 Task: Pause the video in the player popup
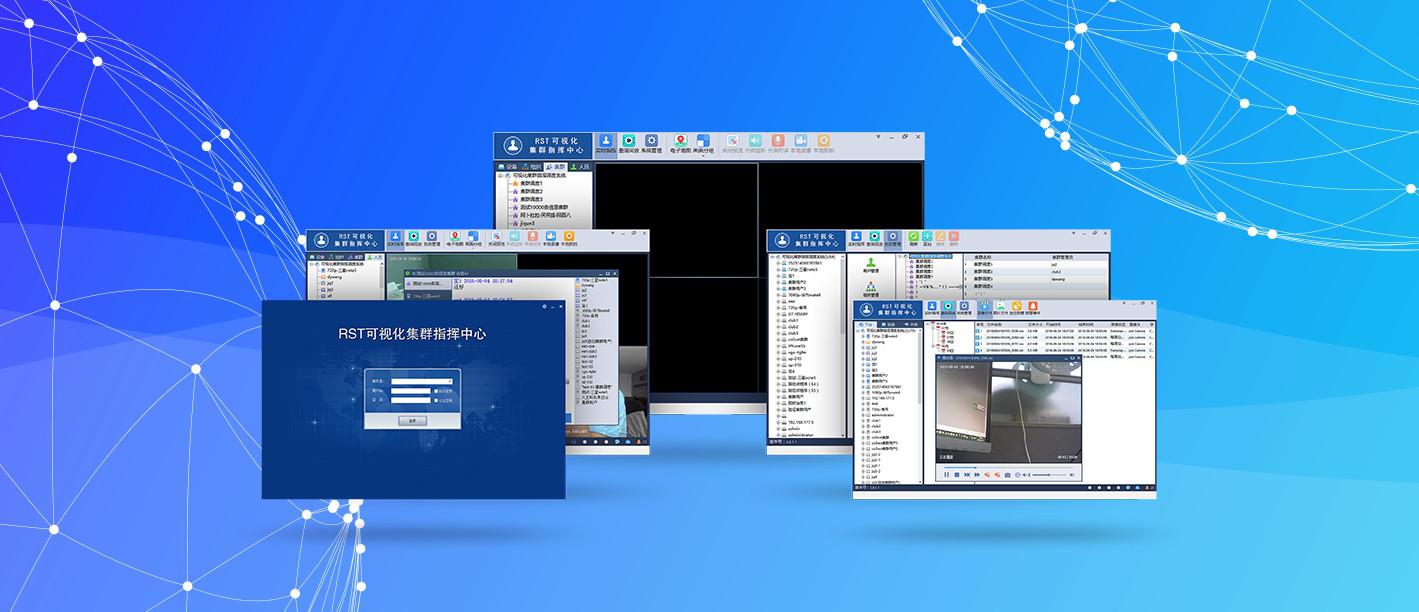pos(946,474)
